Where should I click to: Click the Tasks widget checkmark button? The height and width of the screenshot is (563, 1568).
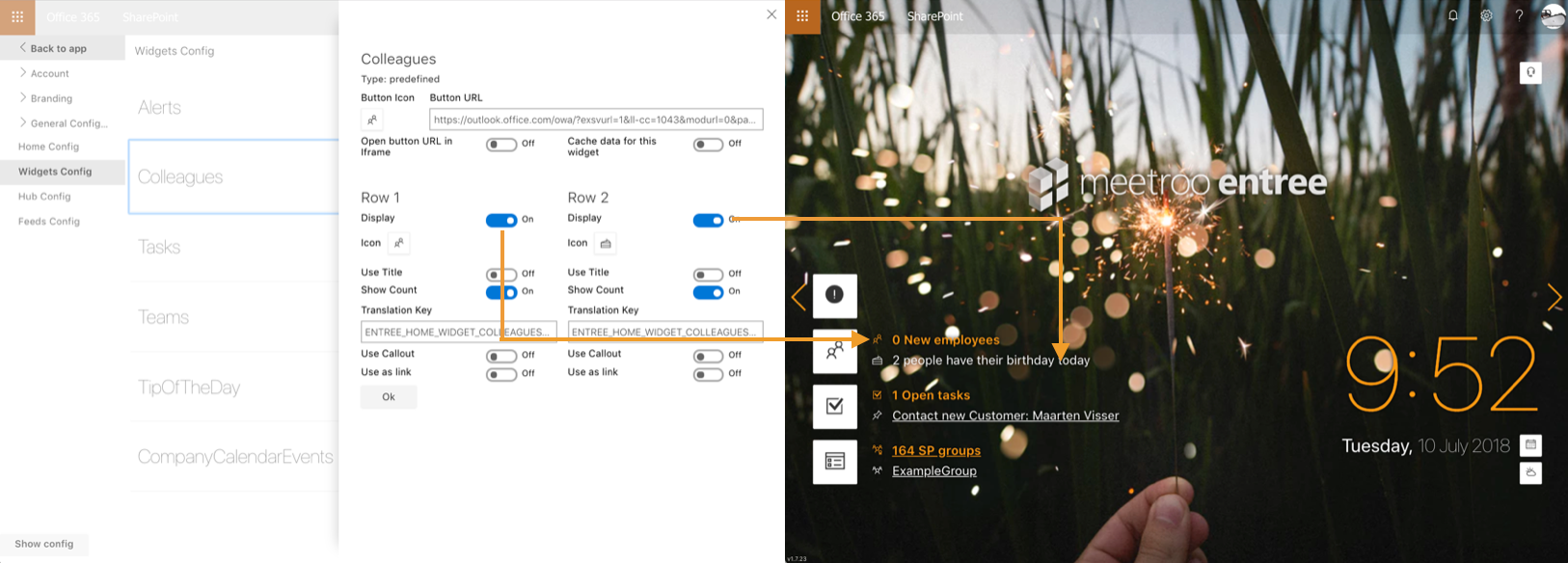point(835,407)
